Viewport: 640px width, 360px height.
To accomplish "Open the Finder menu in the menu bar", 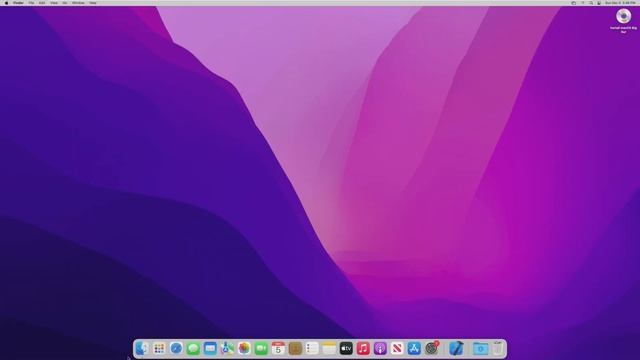I will 18,3.
